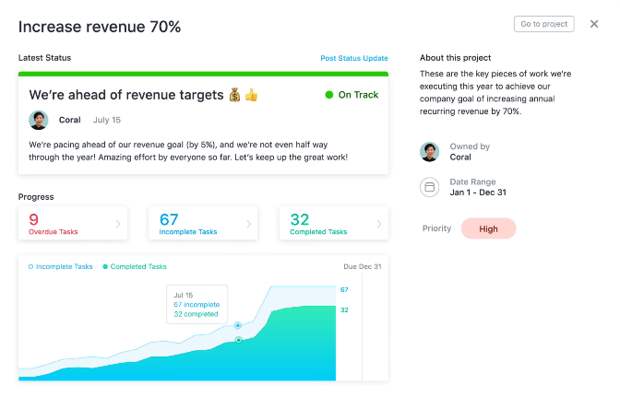Click the Completed Tasks legend dot

(x=105, y=267)
